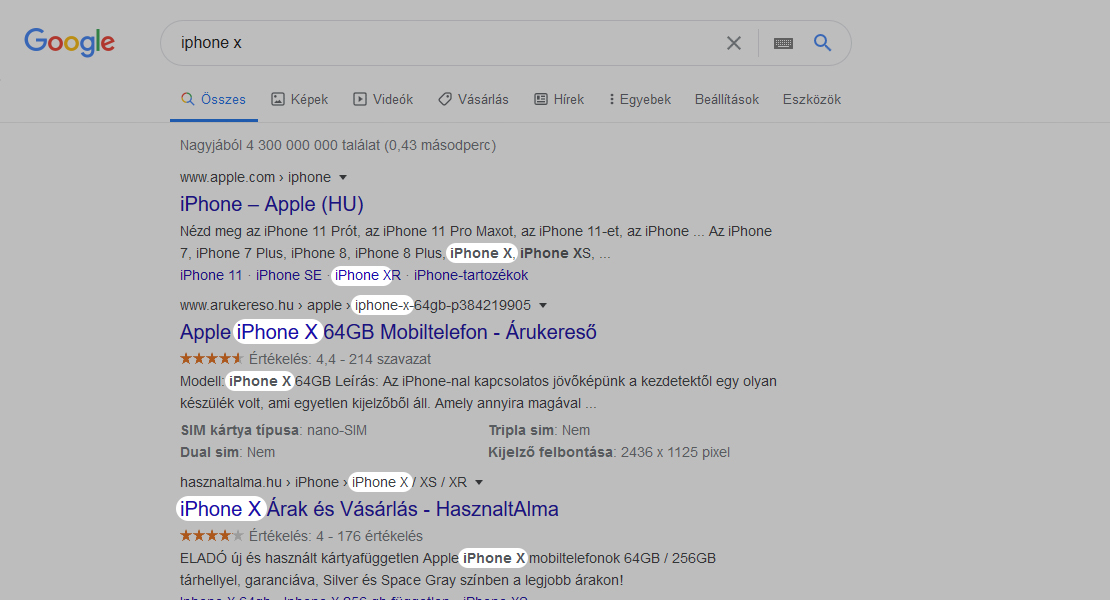Click the Összes tab magnifier icon

click(188, 99)
